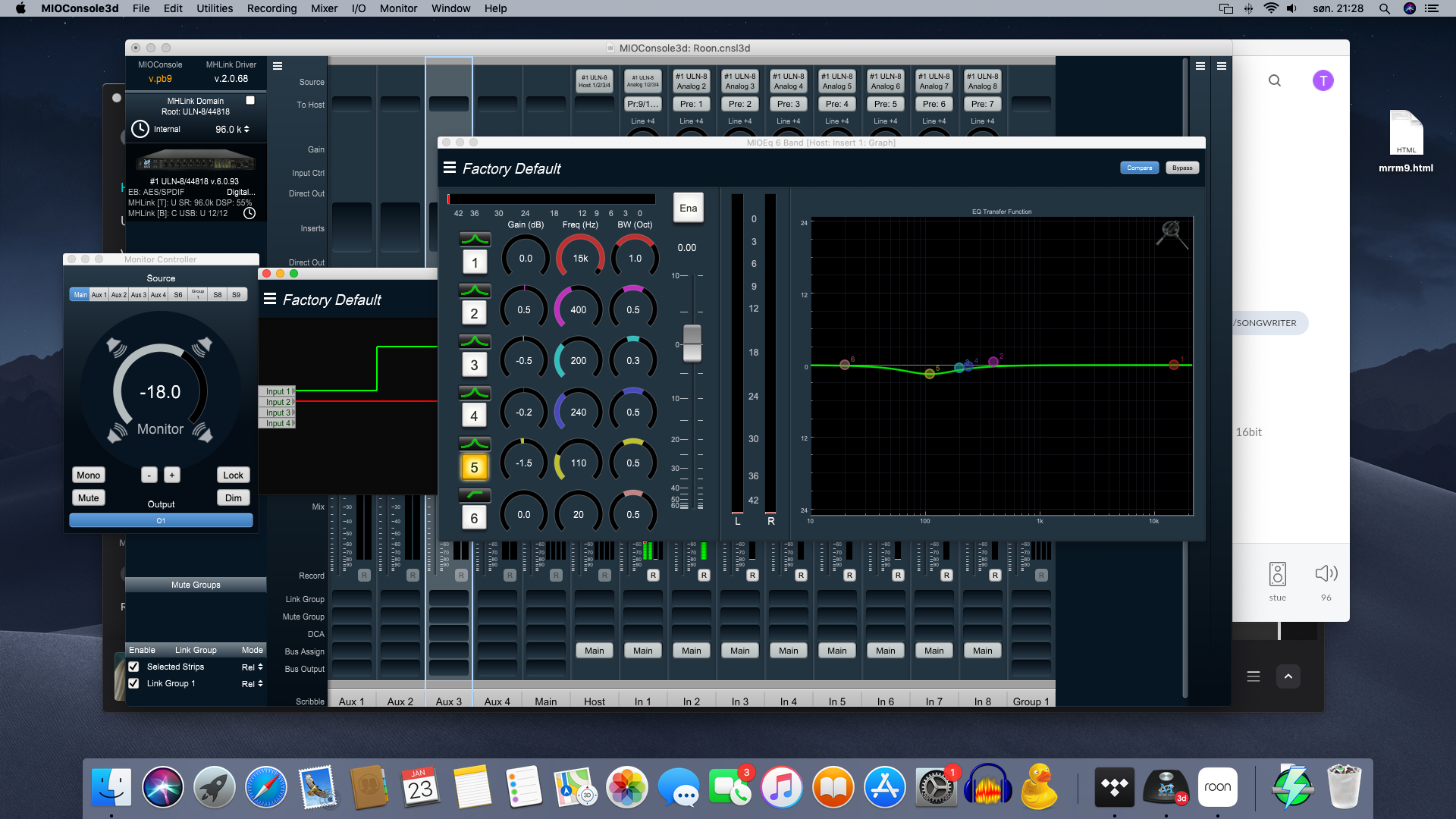
Task: Open the MIOConsole sidebar hamburger menu
Action: tap(278, 66)
